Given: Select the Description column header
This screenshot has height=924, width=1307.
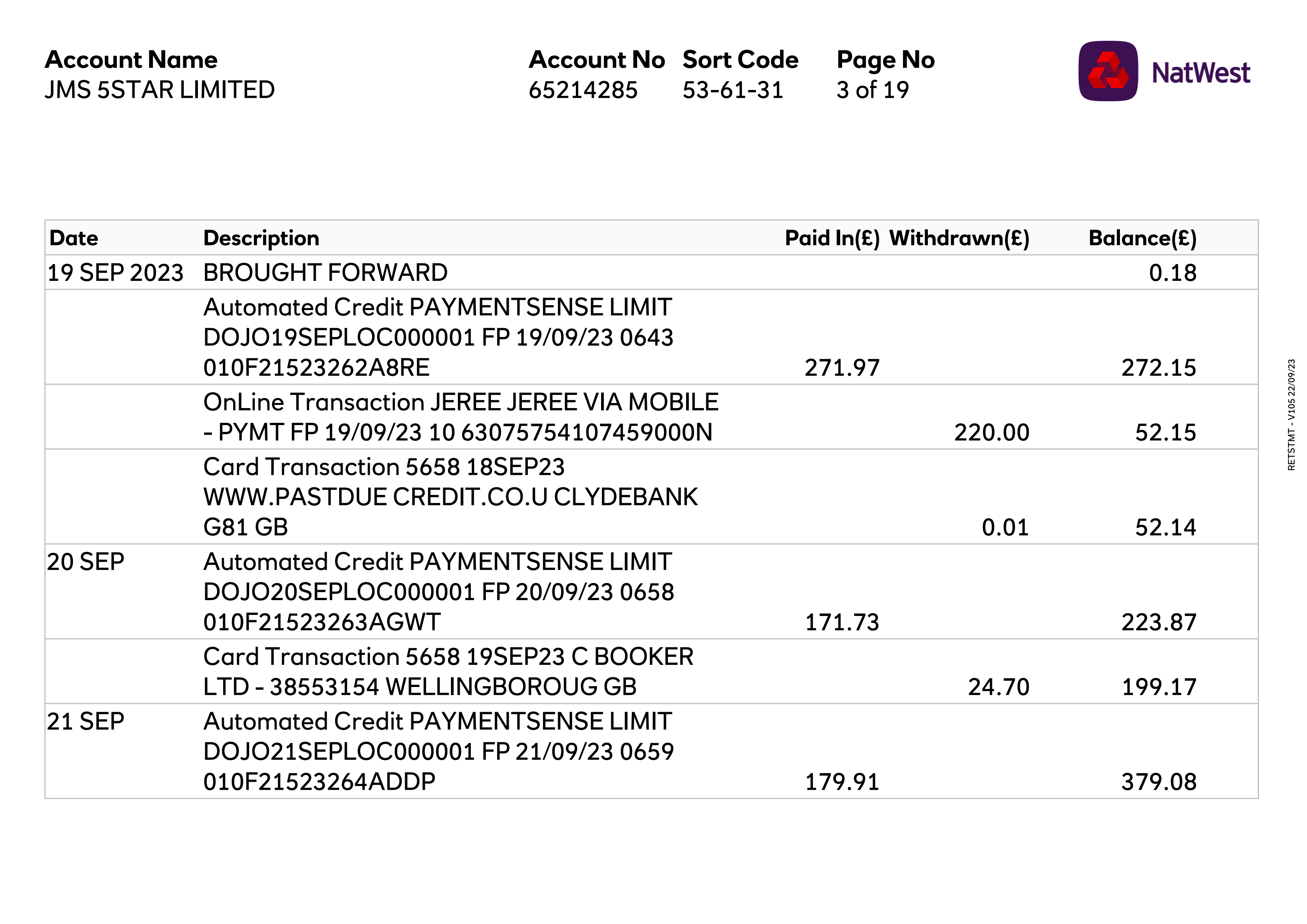Looking at the screenshot, I should point(261,238).
